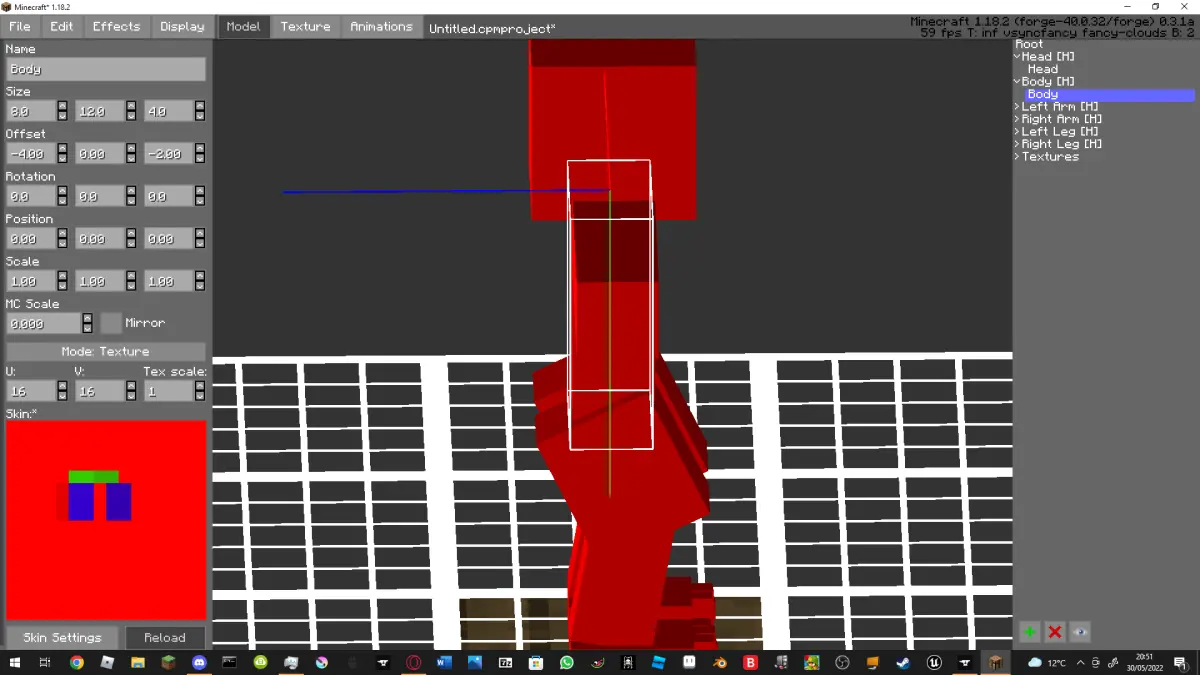1200x675 pixels.
Task: Click the MC Scale stepper arrows
Action: point(87,324)
